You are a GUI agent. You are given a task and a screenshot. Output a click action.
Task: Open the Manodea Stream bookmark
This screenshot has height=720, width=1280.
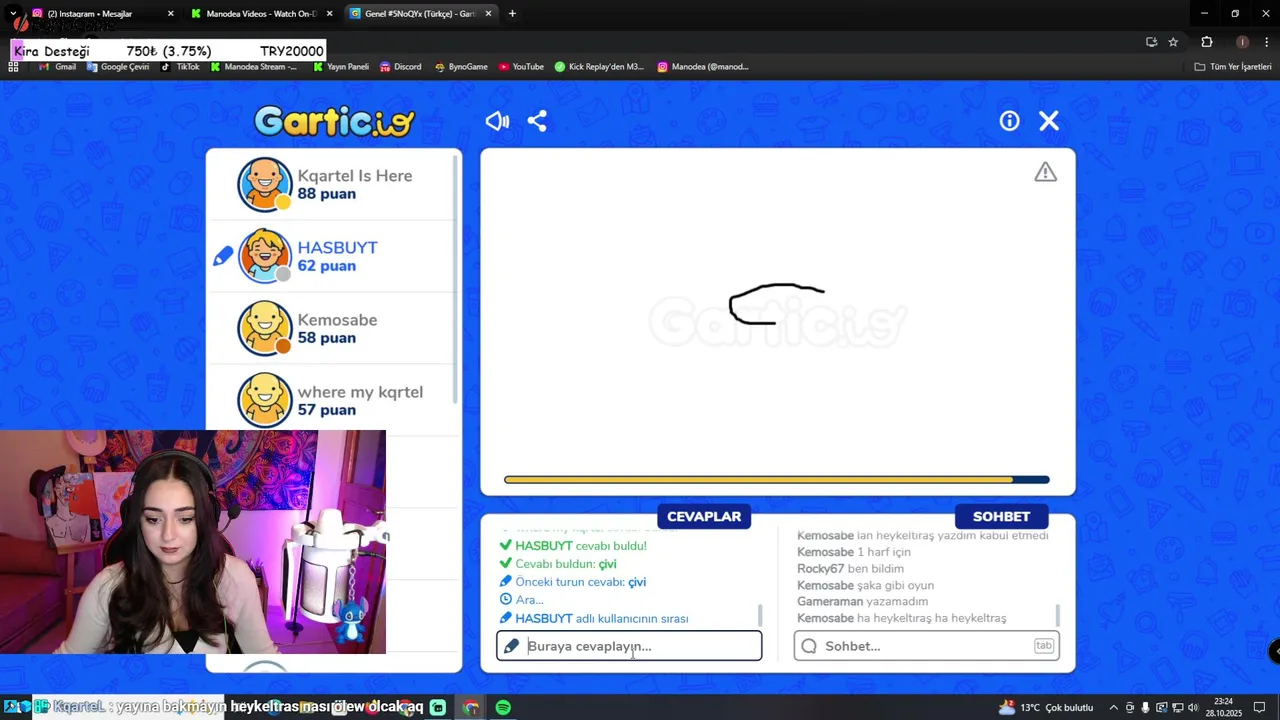point(254,67)
